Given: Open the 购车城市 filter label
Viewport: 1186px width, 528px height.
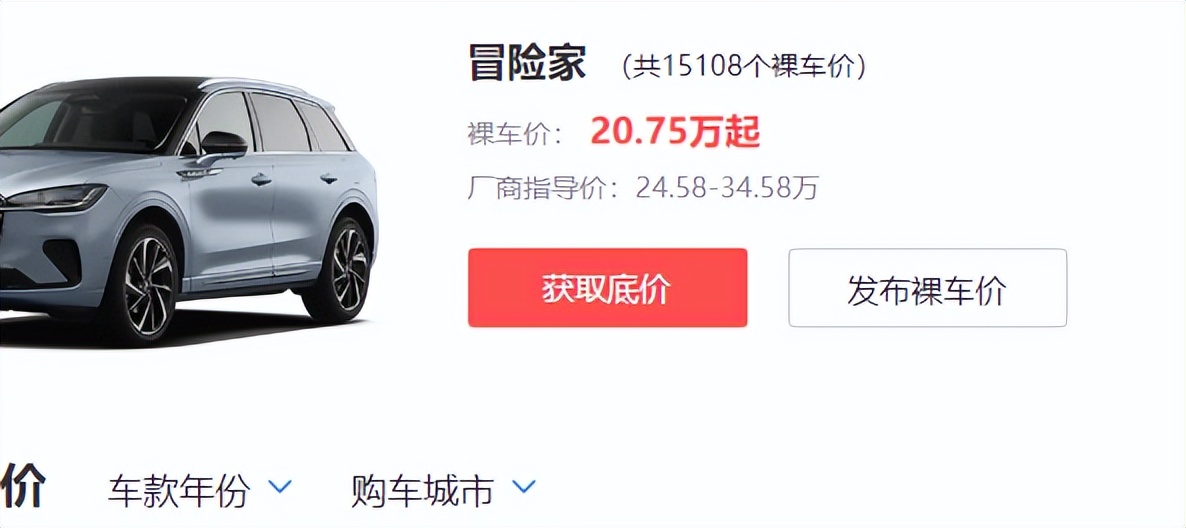Looking at the screenshot, I should [422, 490].
